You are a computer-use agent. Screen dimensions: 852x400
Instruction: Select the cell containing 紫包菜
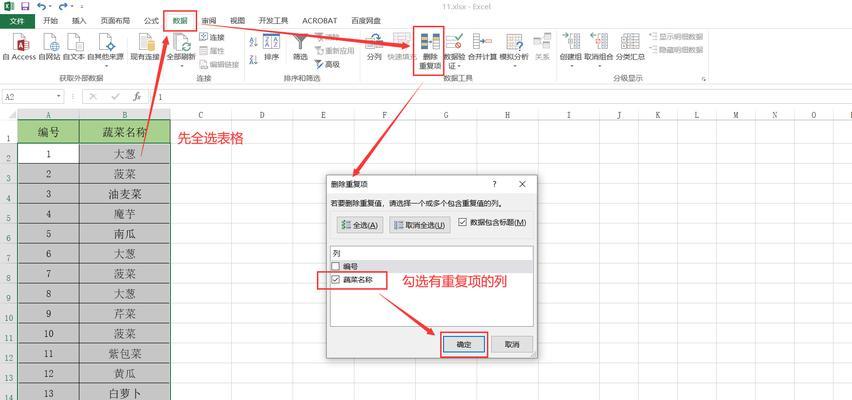point(124,354)
